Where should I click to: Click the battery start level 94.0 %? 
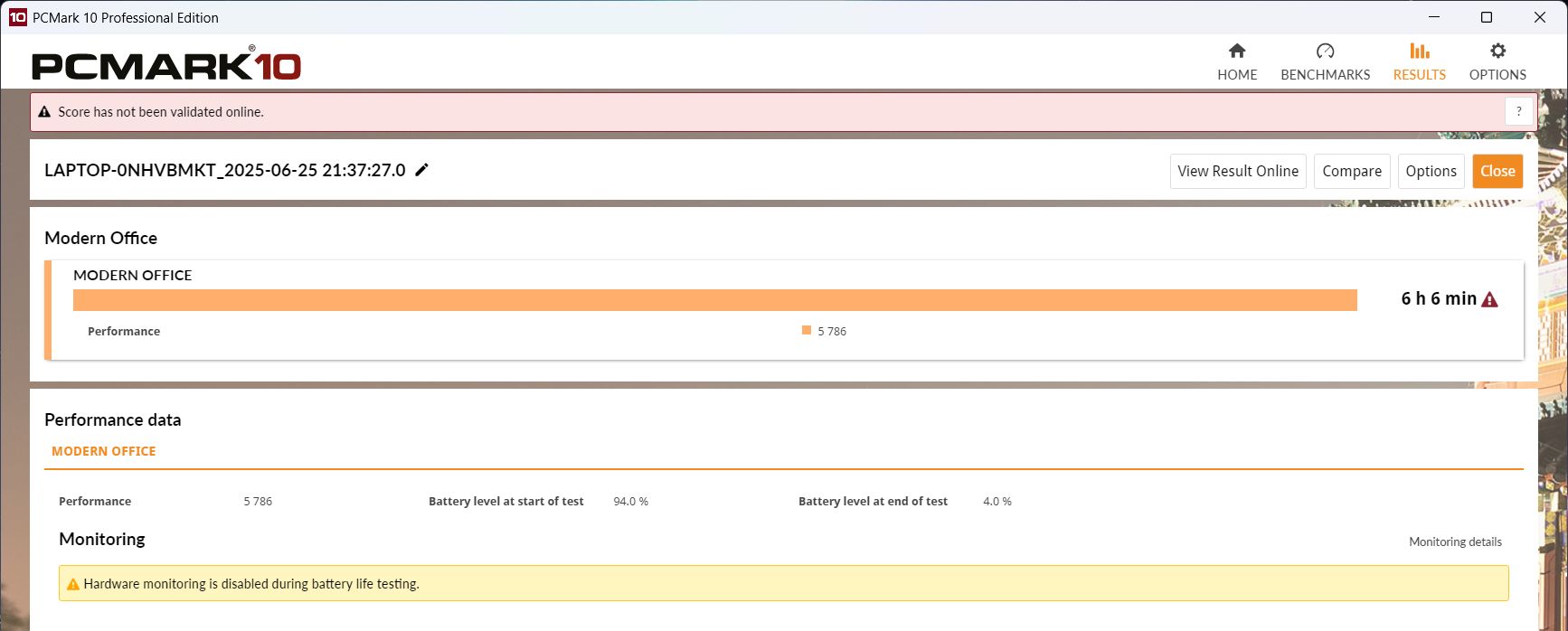(x=630, y=501)
